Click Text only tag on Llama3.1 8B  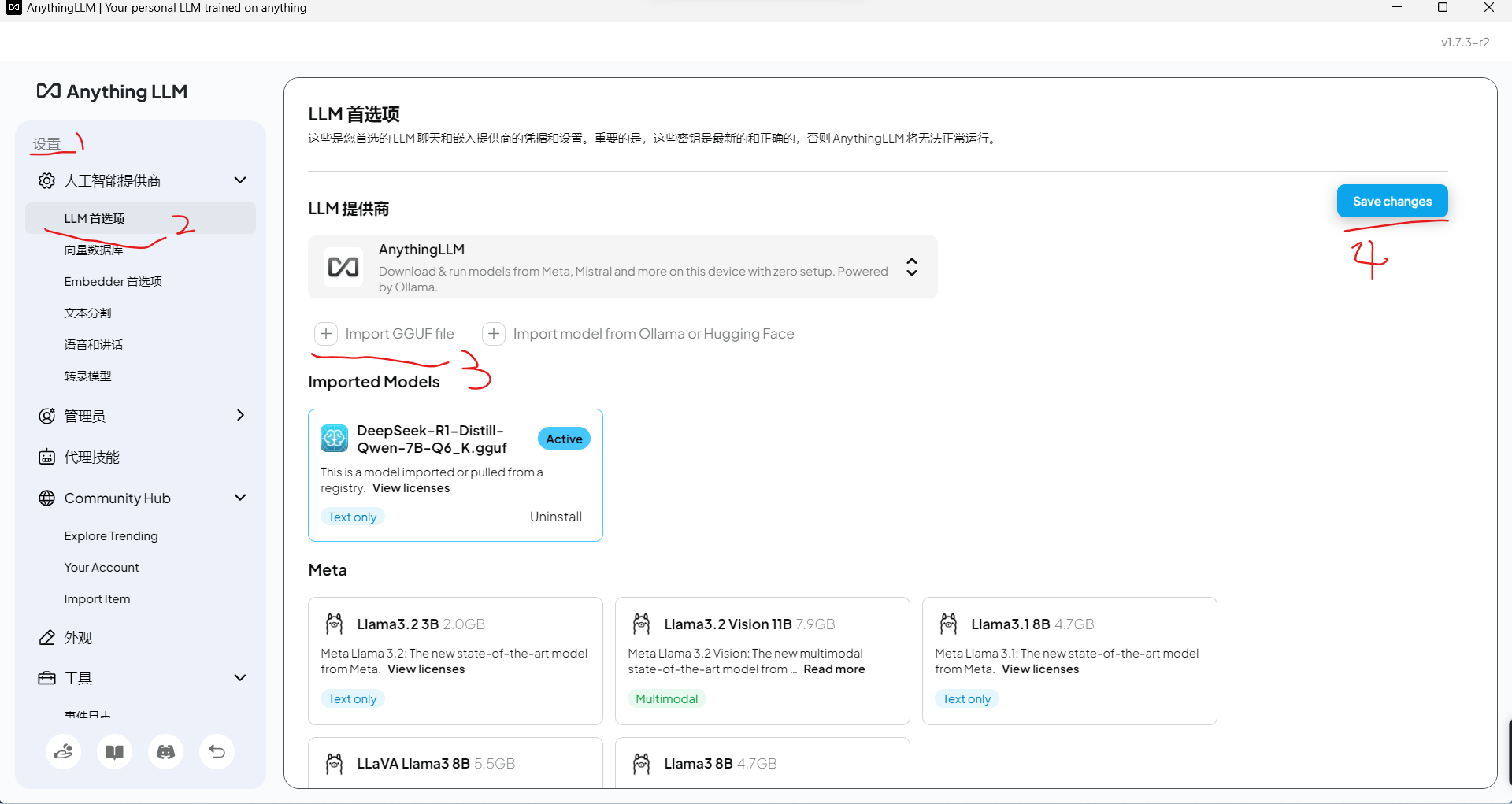966,698
